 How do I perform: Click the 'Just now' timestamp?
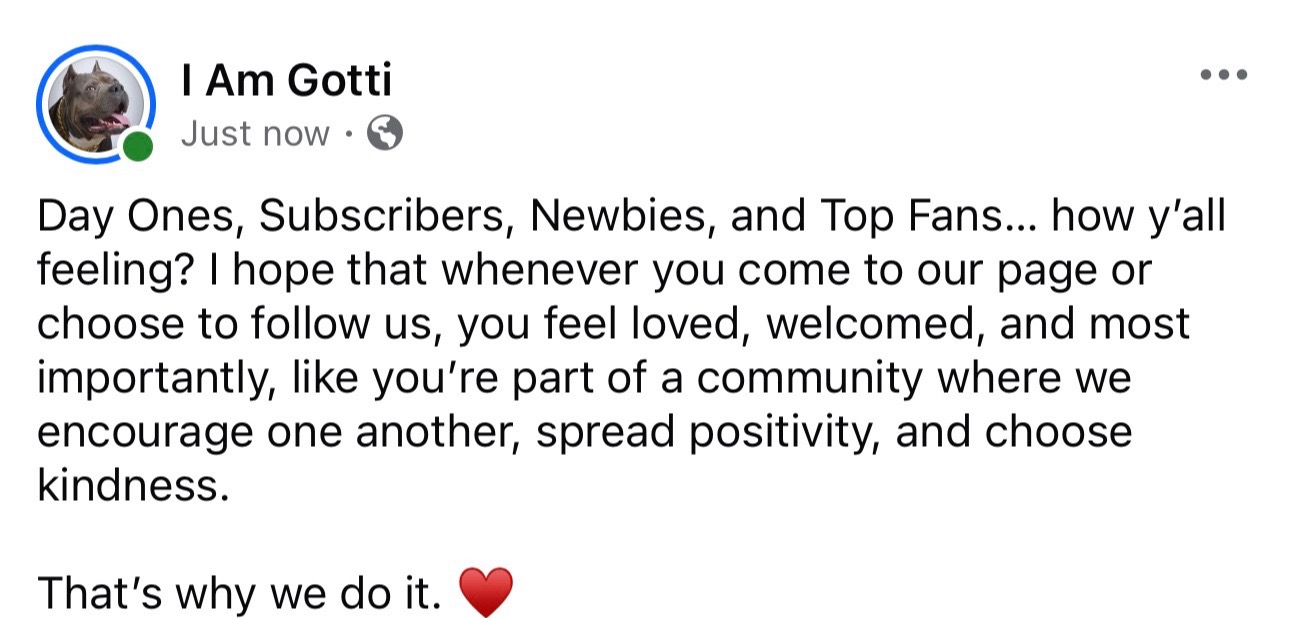[255, 134]
